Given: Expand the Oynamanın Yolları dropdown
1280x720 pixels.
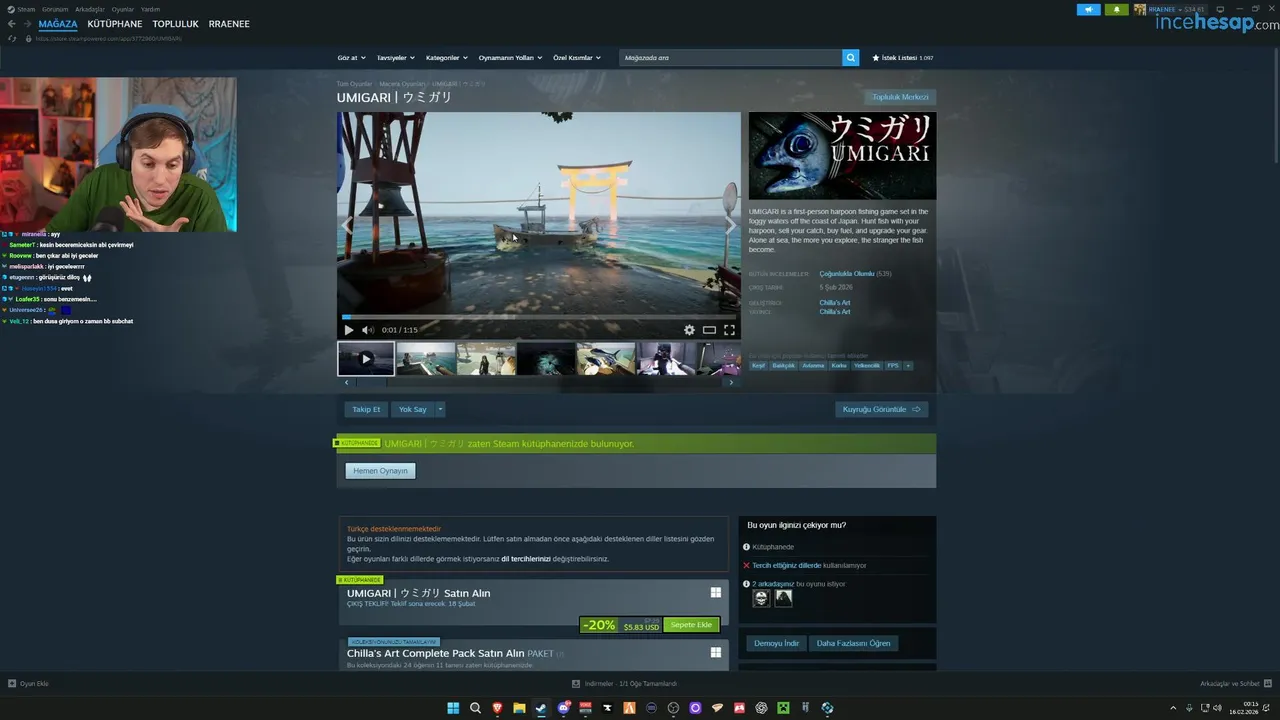Looking at the screenshot, I should click(x=510, y=58).
